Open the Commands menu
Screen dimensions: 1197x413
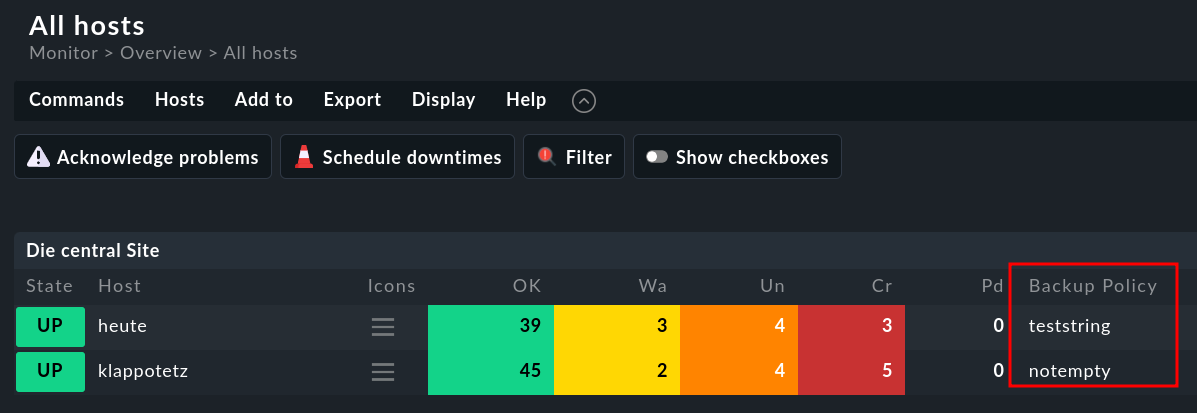tap(76, 100)
